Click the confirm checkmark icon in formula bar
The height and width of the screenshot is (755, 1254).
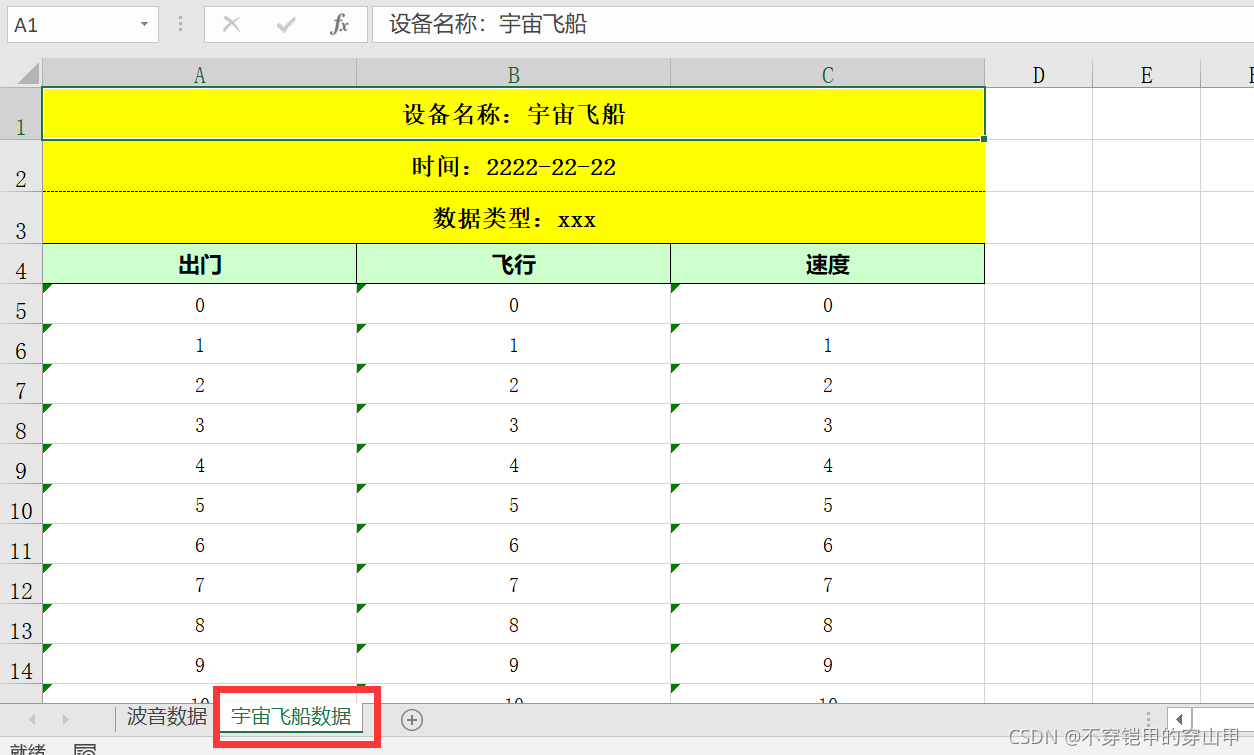[x=285, y=24]
